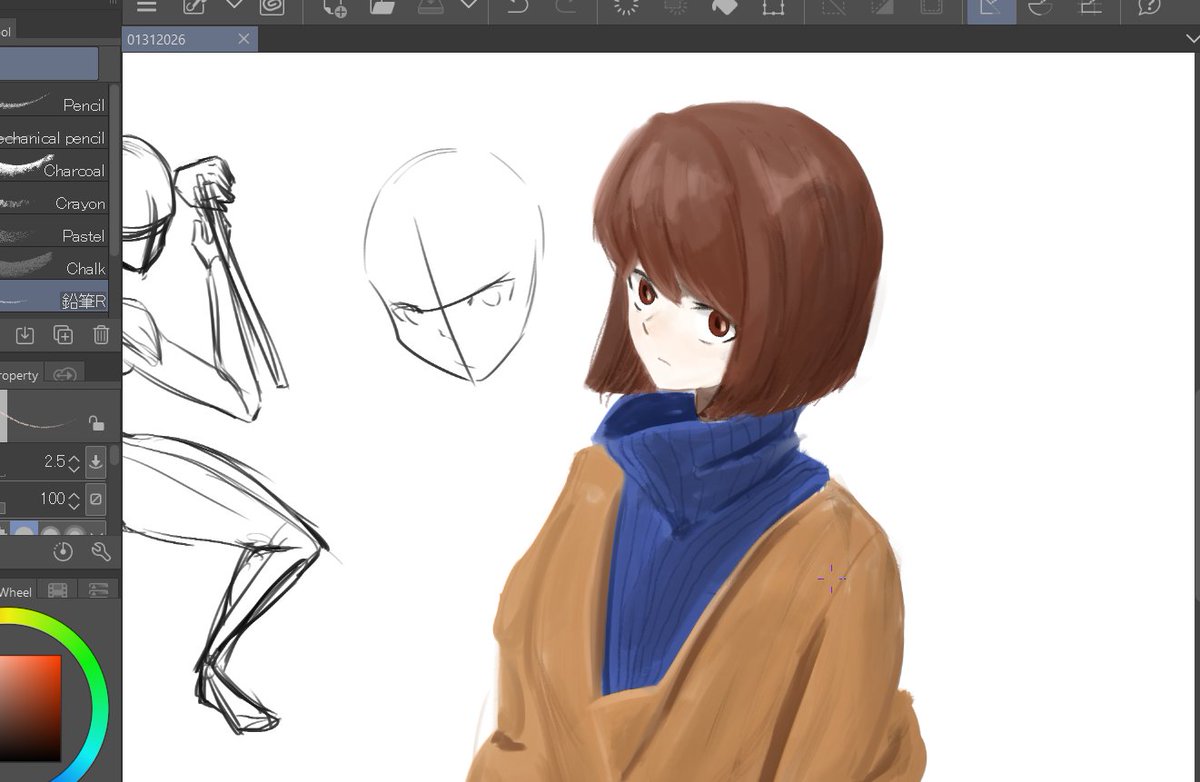Expand the save options dropdown arrow
The width and height of the screenshot is (1200, 782).
(468, 5)
